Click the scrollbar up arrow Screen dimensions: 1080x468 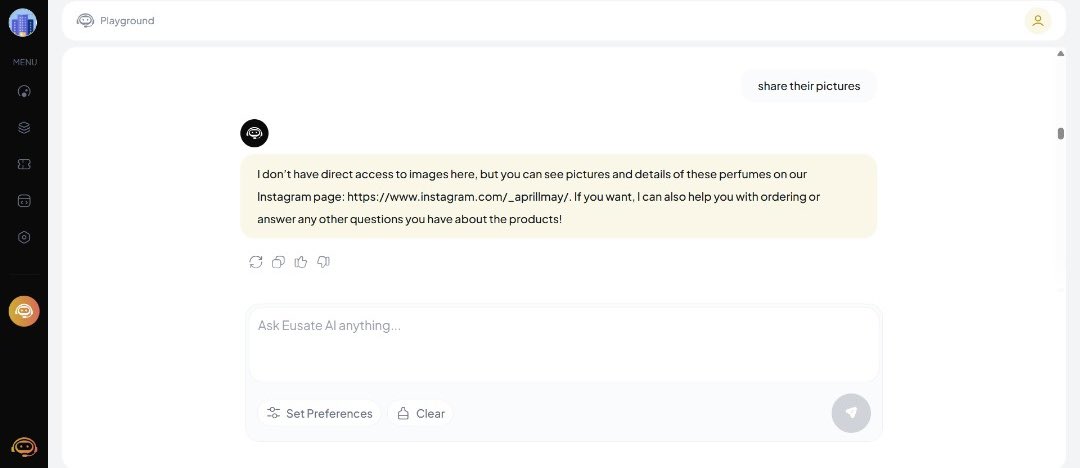1061,54
